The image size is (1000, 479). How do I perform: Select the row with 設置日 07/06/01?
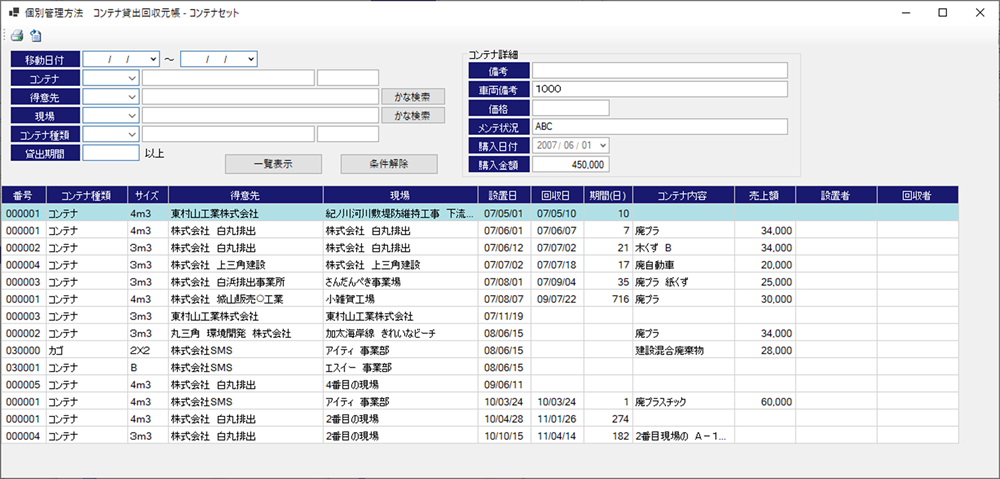pyautogui.click(x=480, y=230)
